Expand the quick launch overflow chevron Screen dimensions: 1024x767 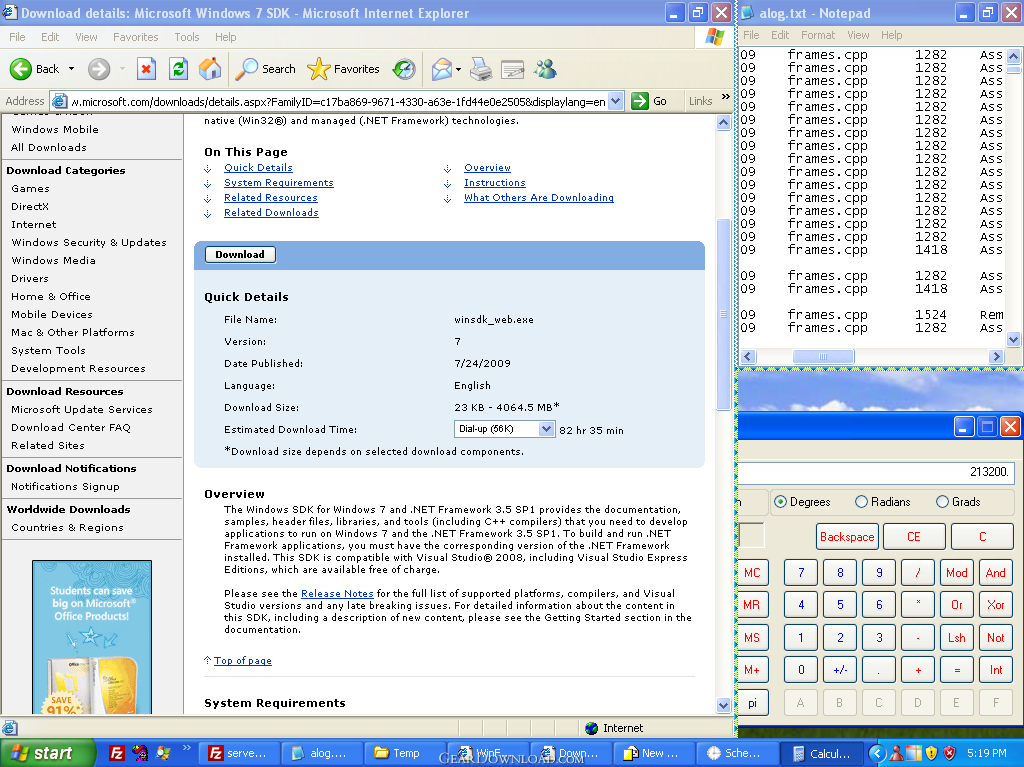tap(186, 748)
